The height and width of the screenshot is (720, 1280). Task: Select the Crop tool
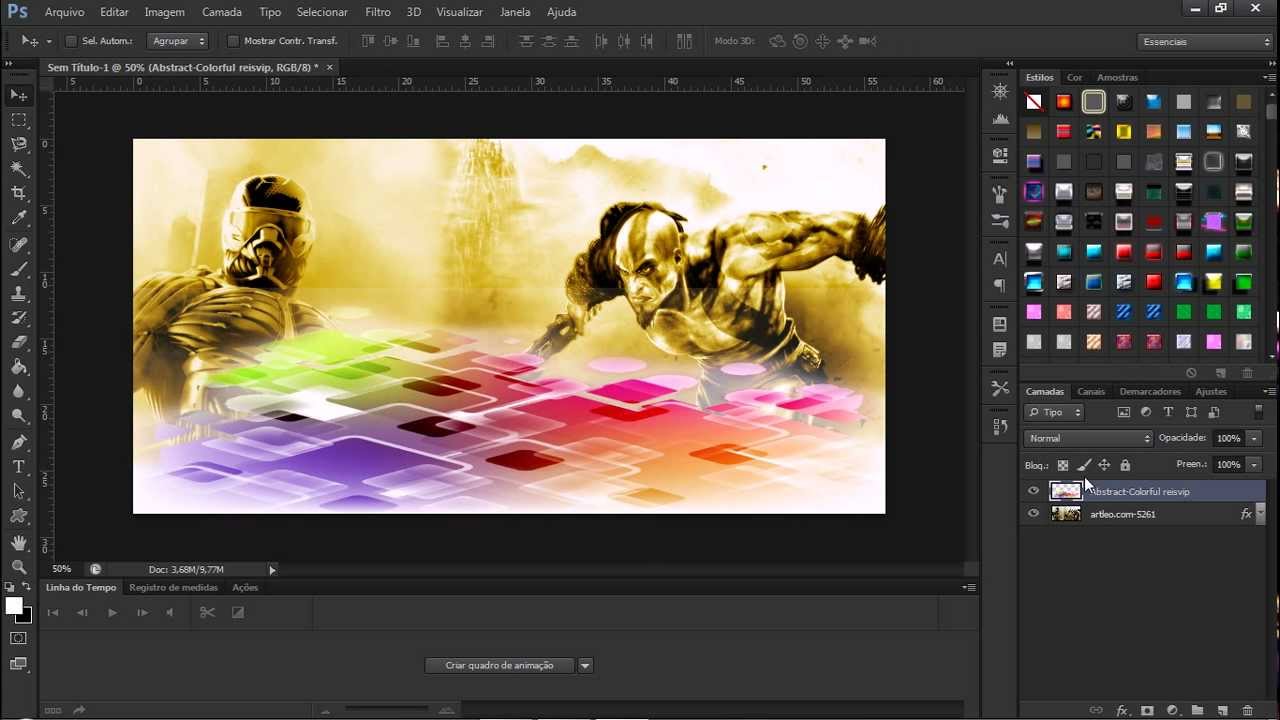click(19, 194)
